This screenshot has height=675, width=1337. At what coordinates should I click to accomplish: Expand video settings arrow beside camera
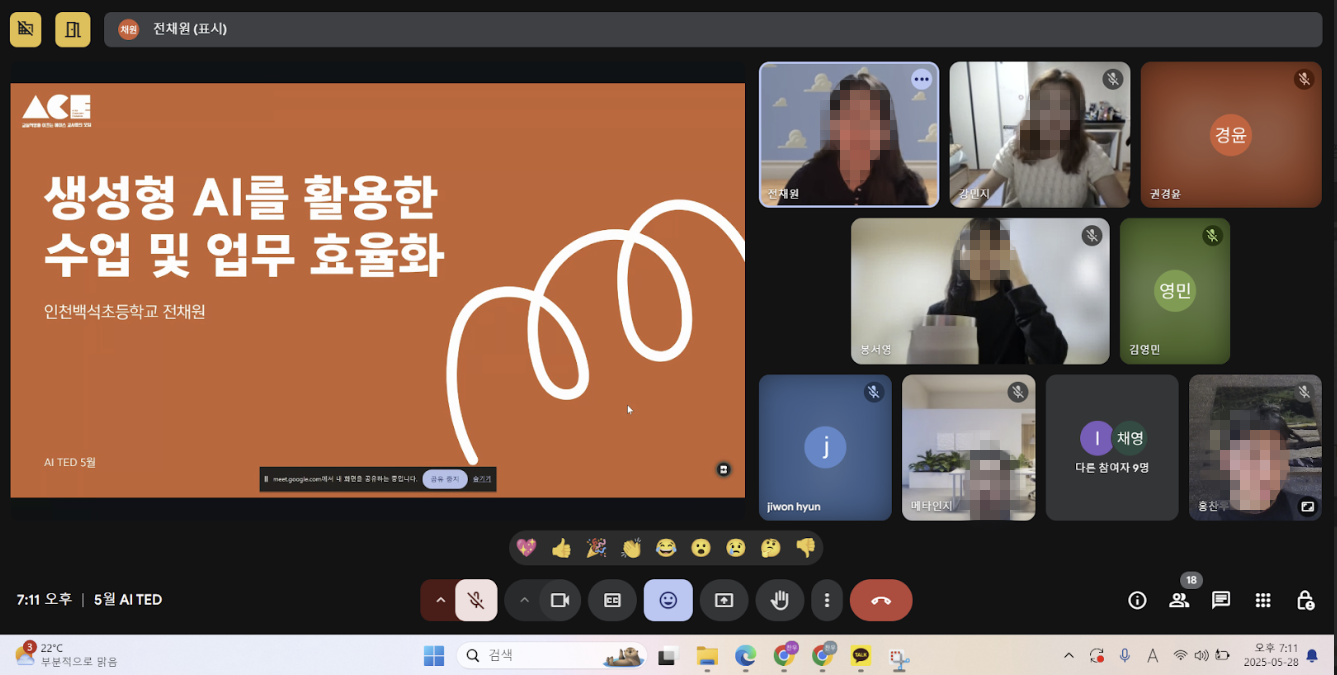coord(523,601)
